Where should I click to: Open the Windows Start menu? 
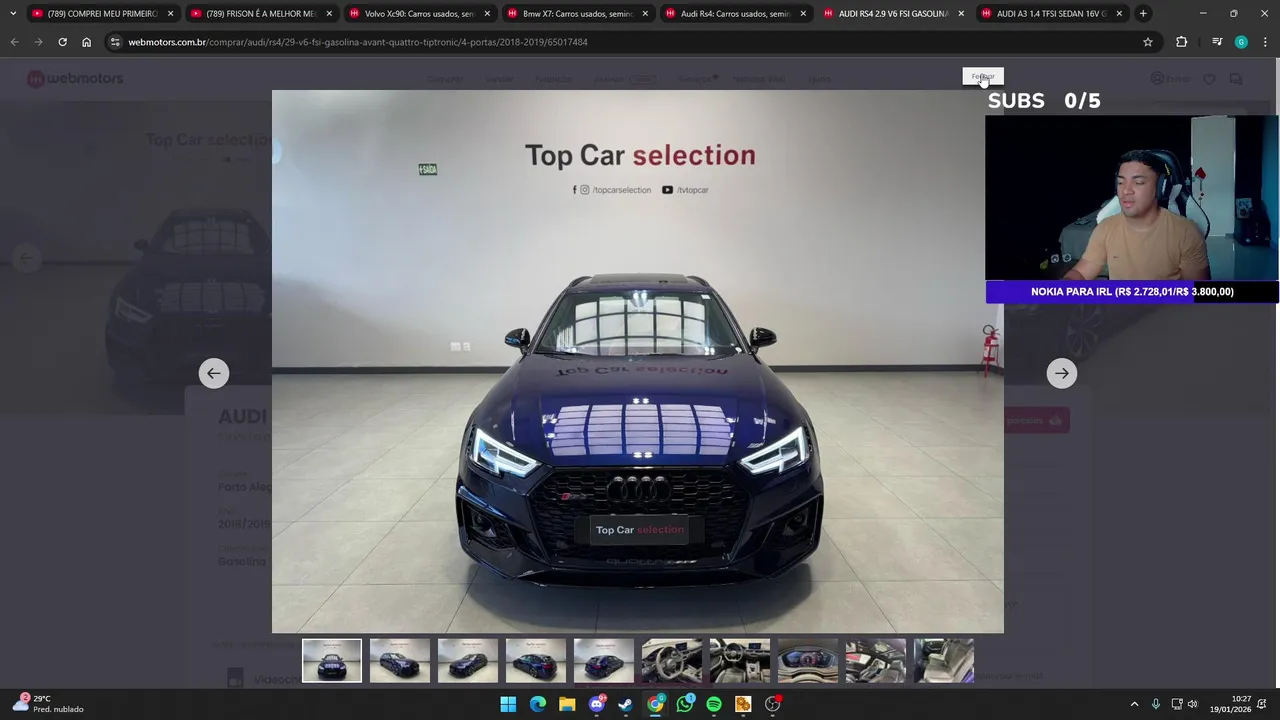[x=508, y=704]
